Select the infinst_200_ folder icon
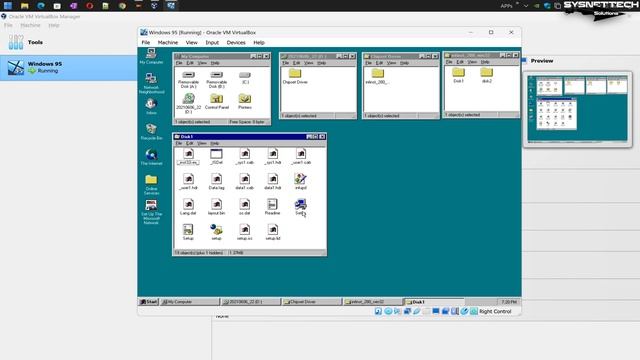Screen dimensions: 640x360 [377, 76]
